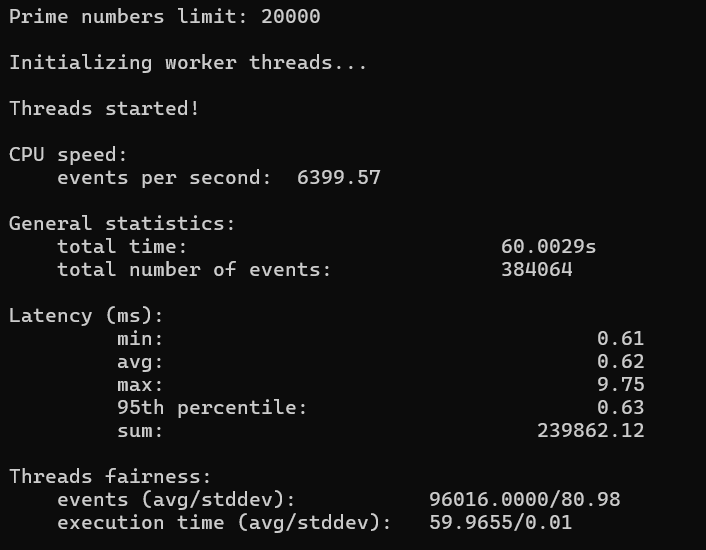Click the latency 'avg:' label
The image size is (706, 550).
click(x=140, y=363)
